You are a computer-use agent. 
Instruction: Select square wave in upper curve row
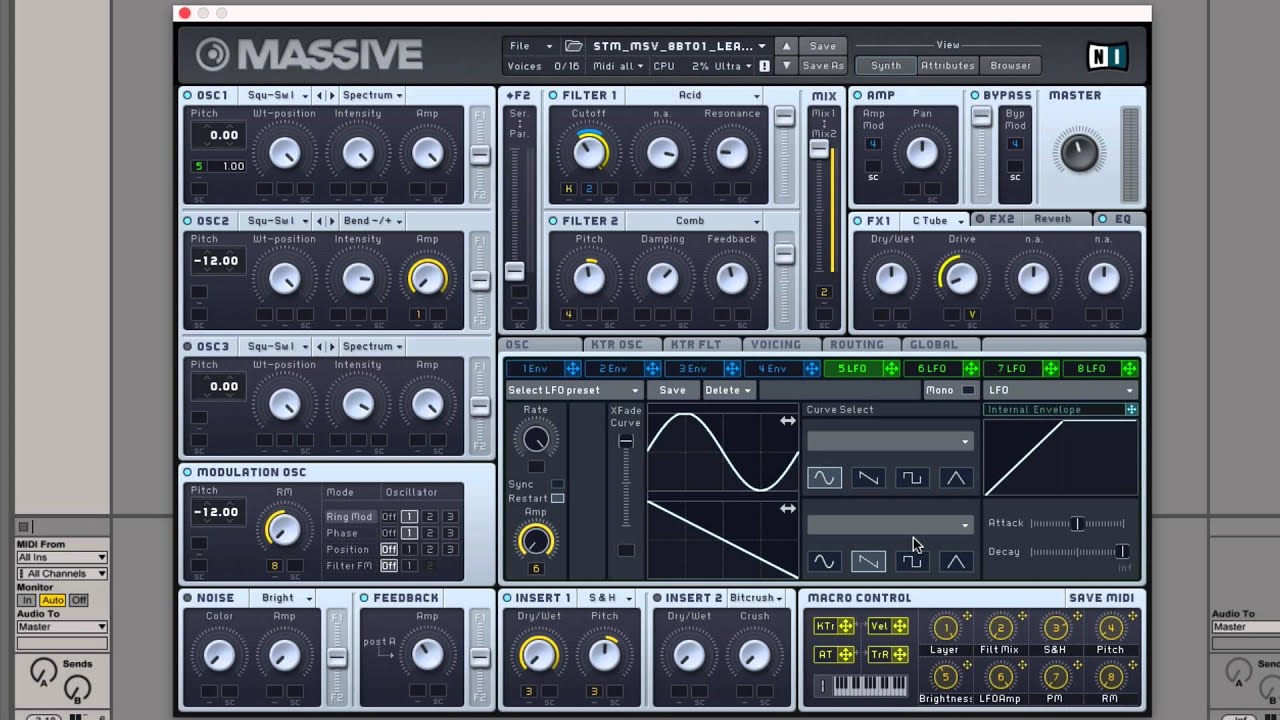tap(912, 478)
